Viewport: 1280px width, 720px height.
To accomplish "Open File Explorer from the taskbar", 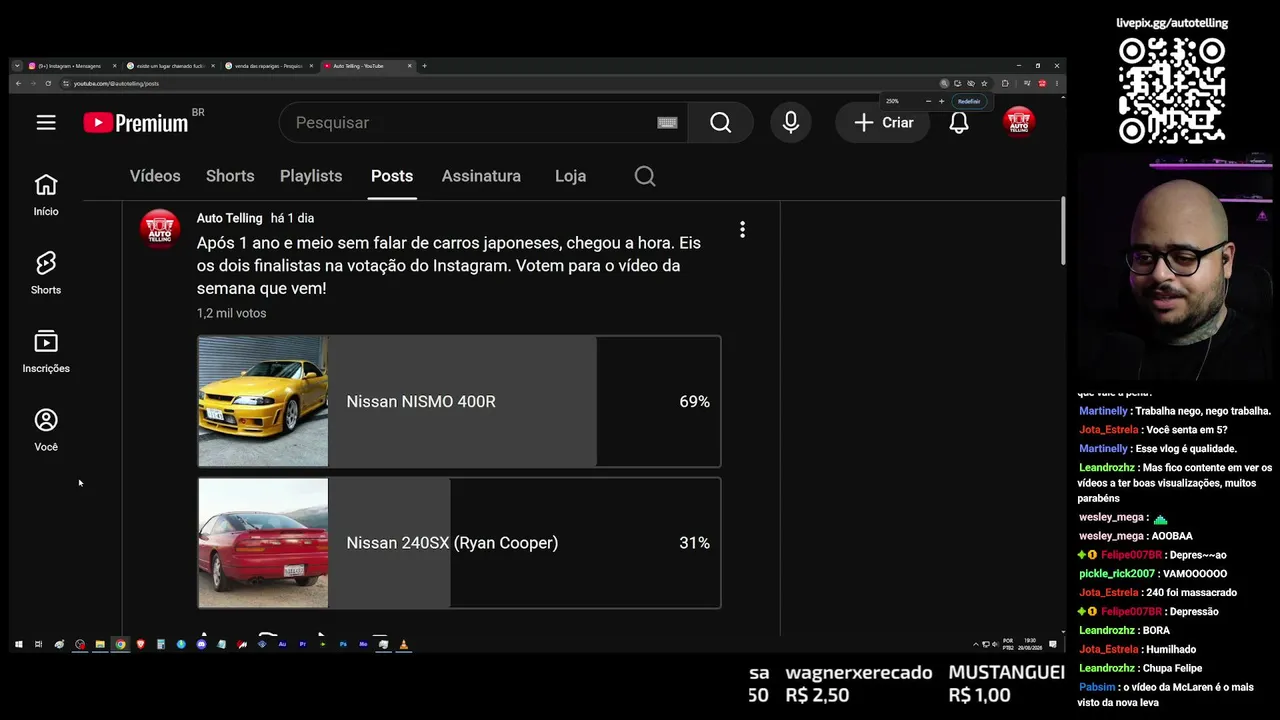I will coord(100,645).
